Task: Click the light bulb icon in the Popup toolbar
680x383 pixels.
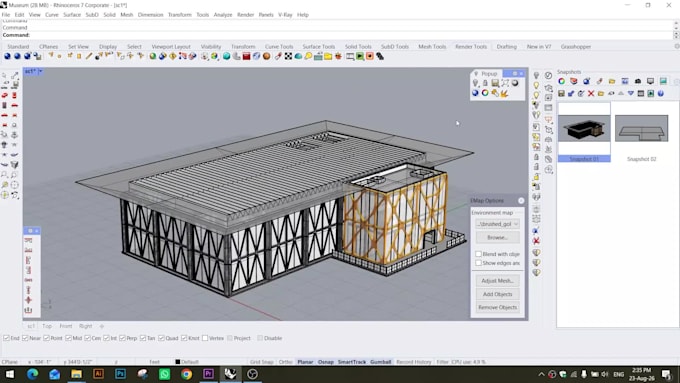Action: pyautogui.click(x=475, y=83)
